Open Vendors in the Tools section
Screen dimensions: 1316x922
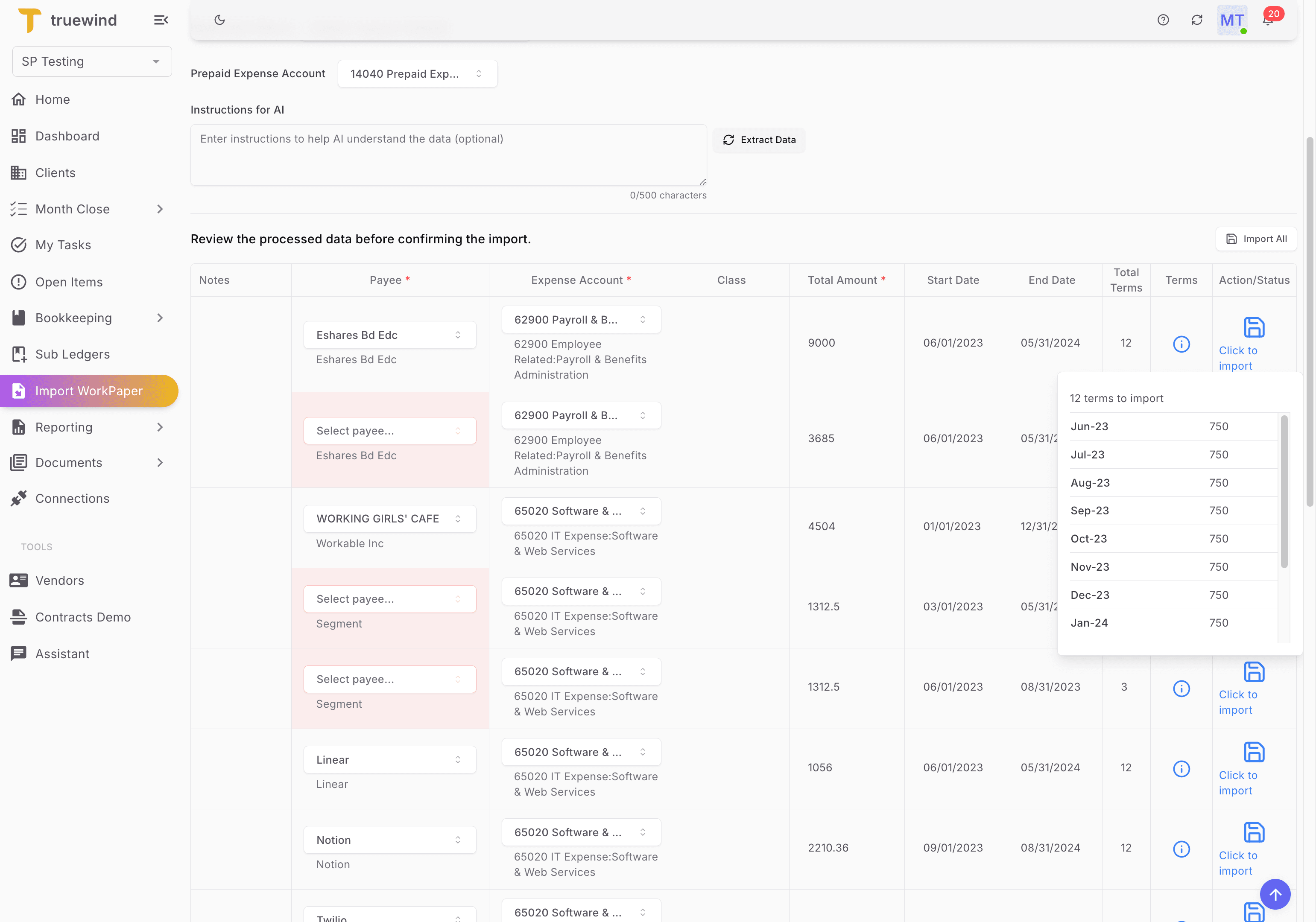tap(60, 580)
